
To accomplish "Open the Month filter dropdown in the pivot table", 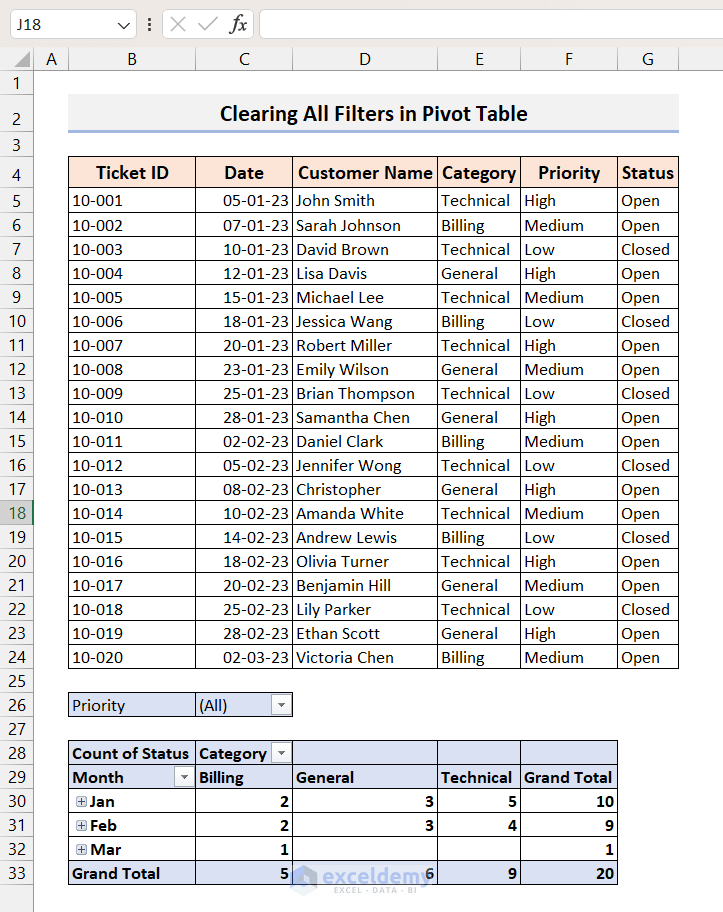I will point(183,777).
